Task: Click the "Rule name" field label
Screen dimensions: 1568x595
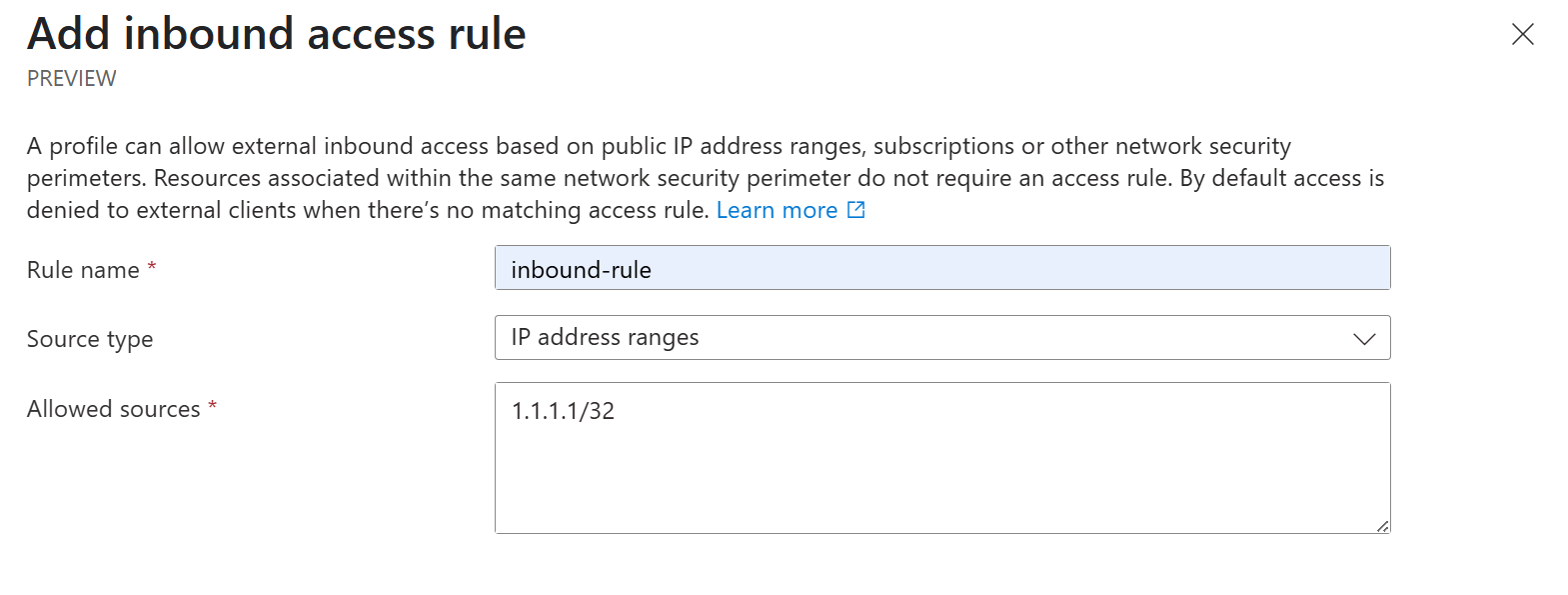Action: click(83, 270)
